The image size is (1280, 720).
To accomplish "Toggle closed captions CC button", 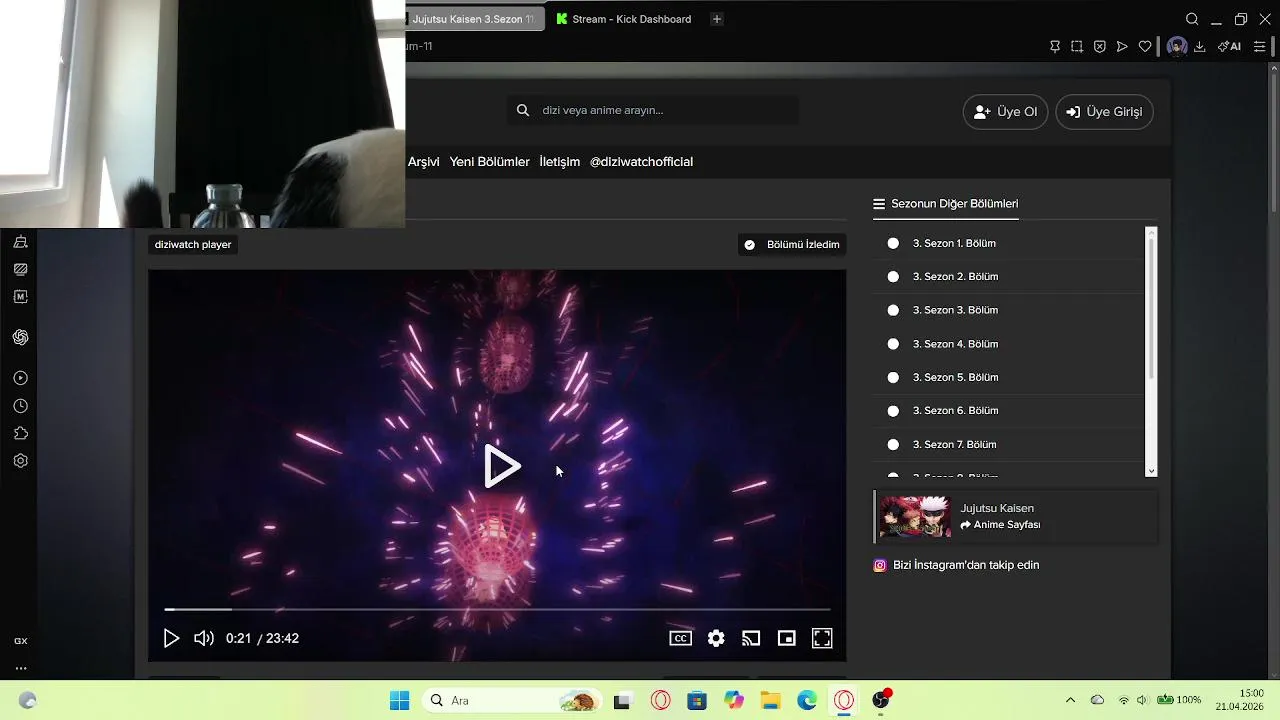I will click(680, 638).
